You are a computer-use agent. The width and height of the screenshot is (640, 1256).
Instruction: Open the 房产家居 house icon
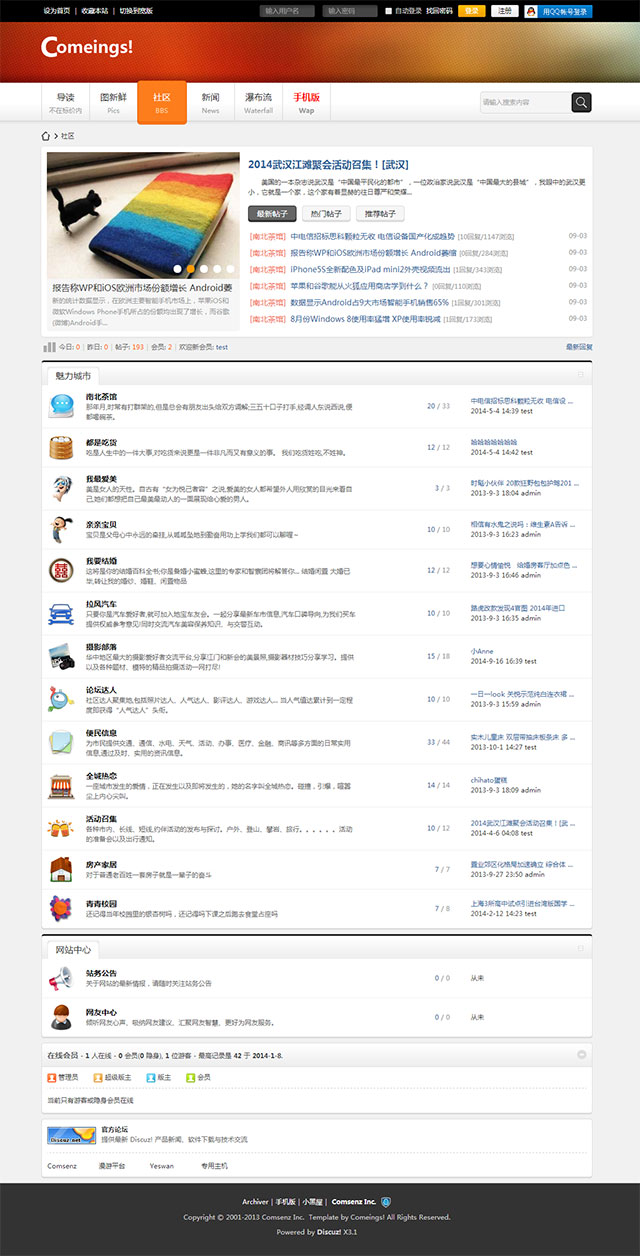[60, 868]
